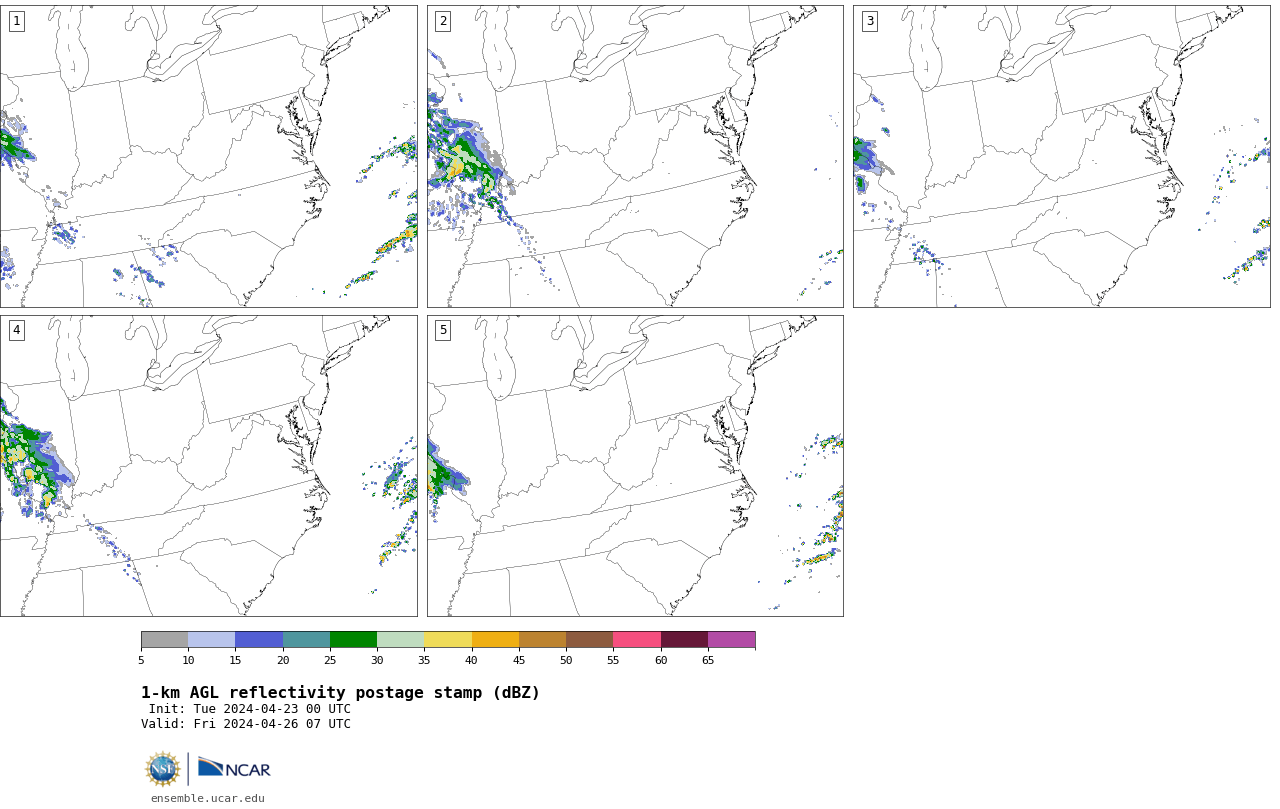Click the panel number label '4'
This screenshot has height=809, width=1280.
click(16, 330)
